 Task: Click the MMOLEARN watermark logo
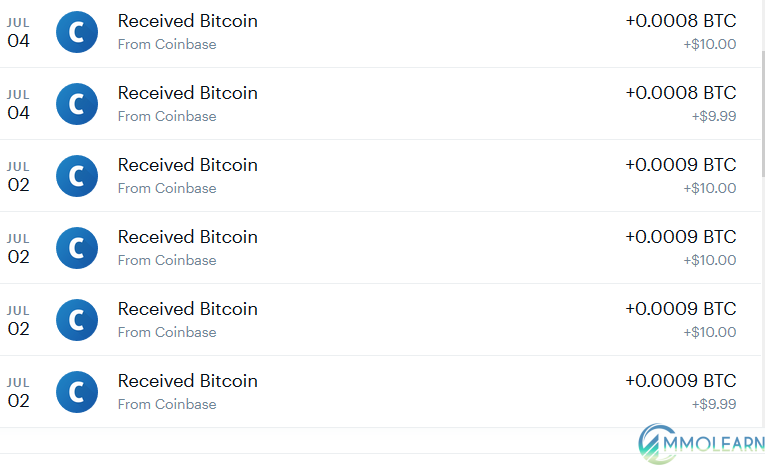[x=702, y=444]
